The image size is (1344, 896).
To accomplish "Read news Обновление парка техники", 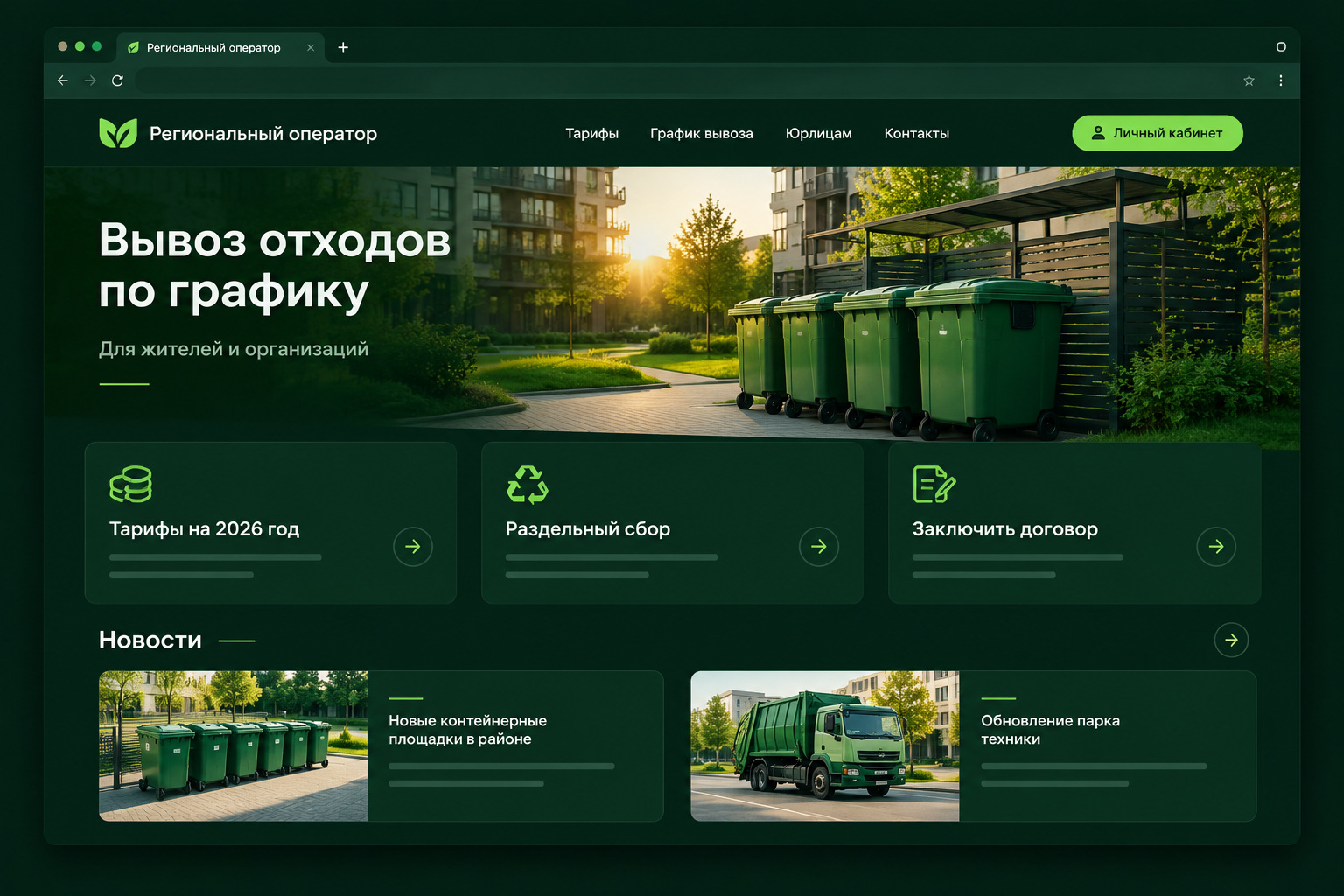I will [1051, 730].
